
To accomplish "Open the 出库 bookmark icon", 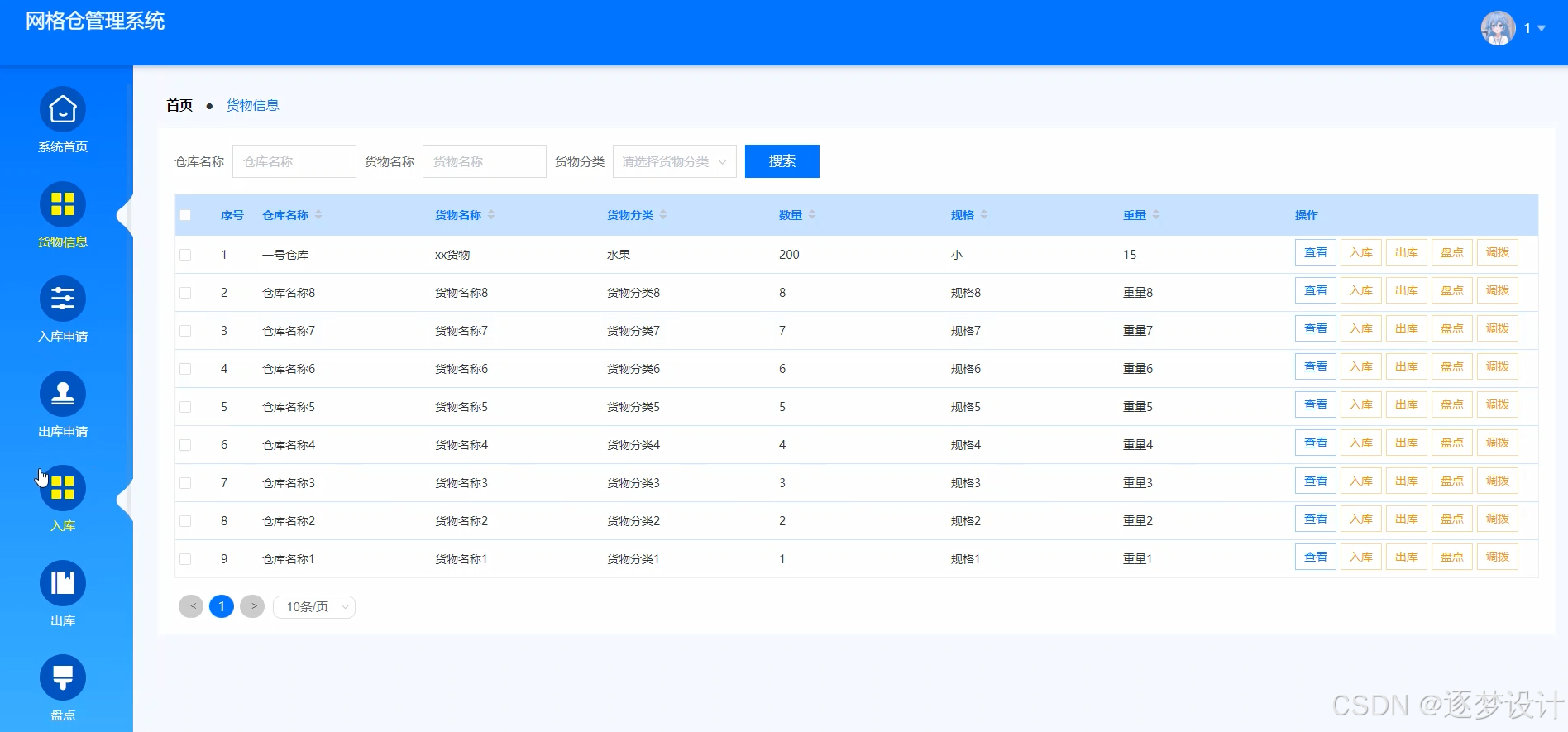I will point(63,583).
